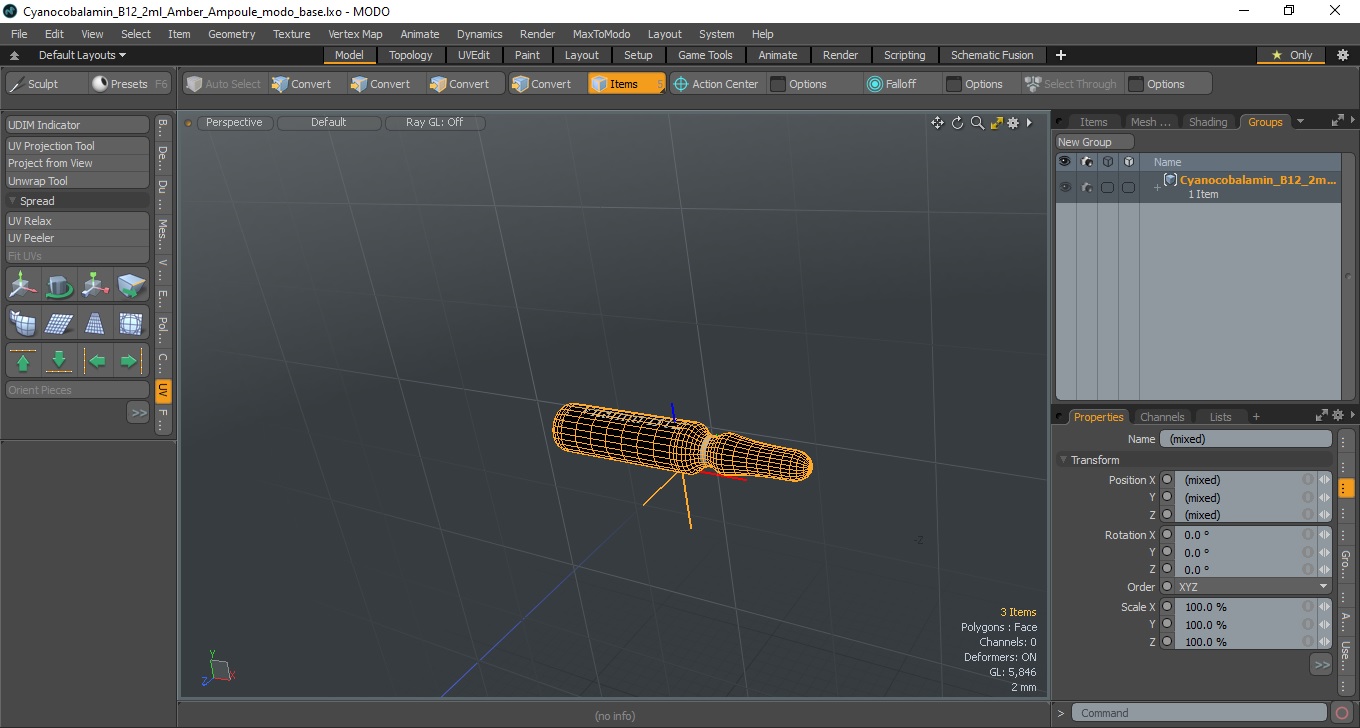Viewport: 1360px width, 728px height.
Task: Click the rotate cube icon with green arrow
Action: pos(59,286)
